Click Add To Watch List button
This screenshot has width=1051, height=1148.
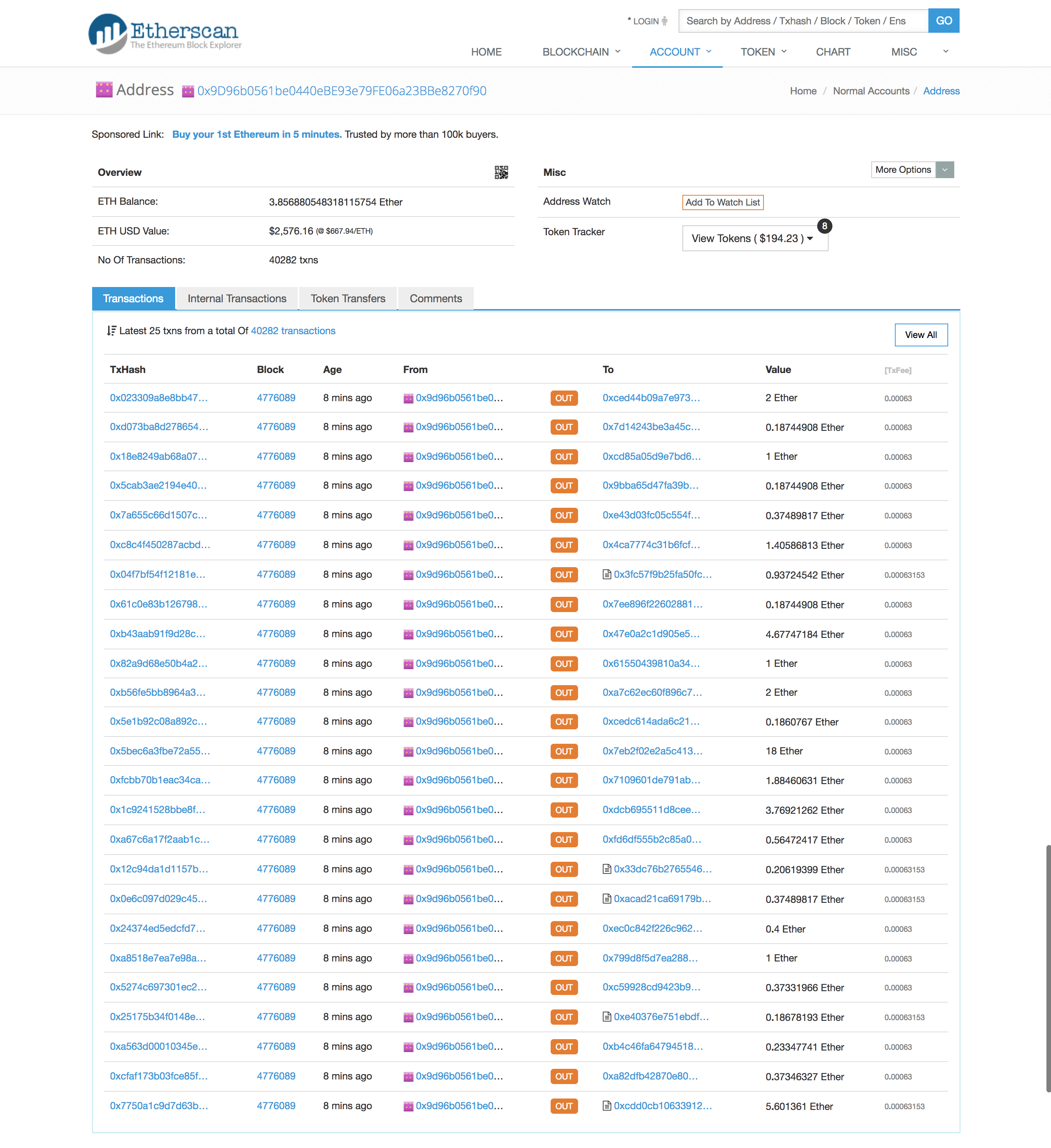722,202
